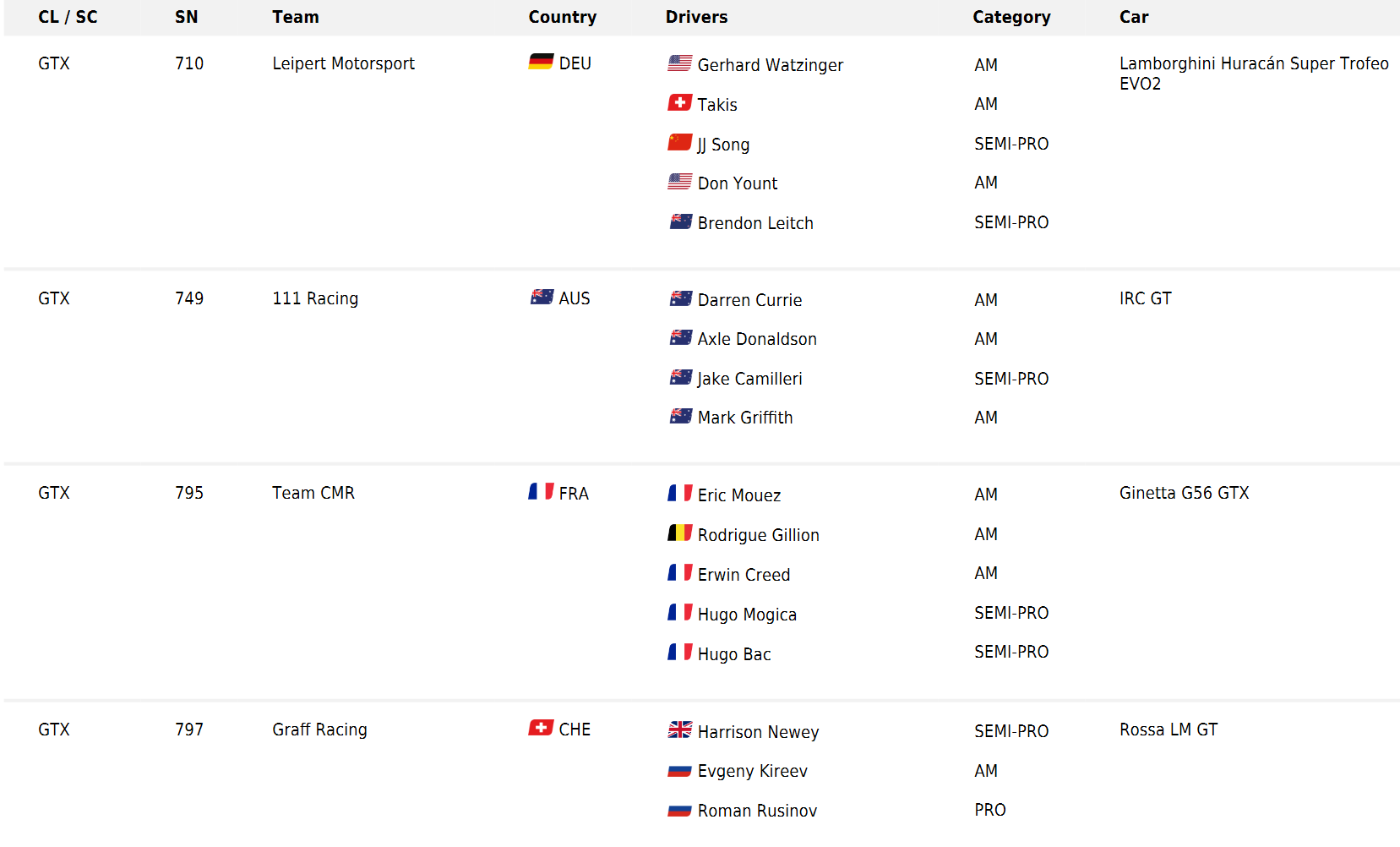Click the US flag beside Don Yount
Viewport: 1400px width, 847px height.
(x=680, y=182)
